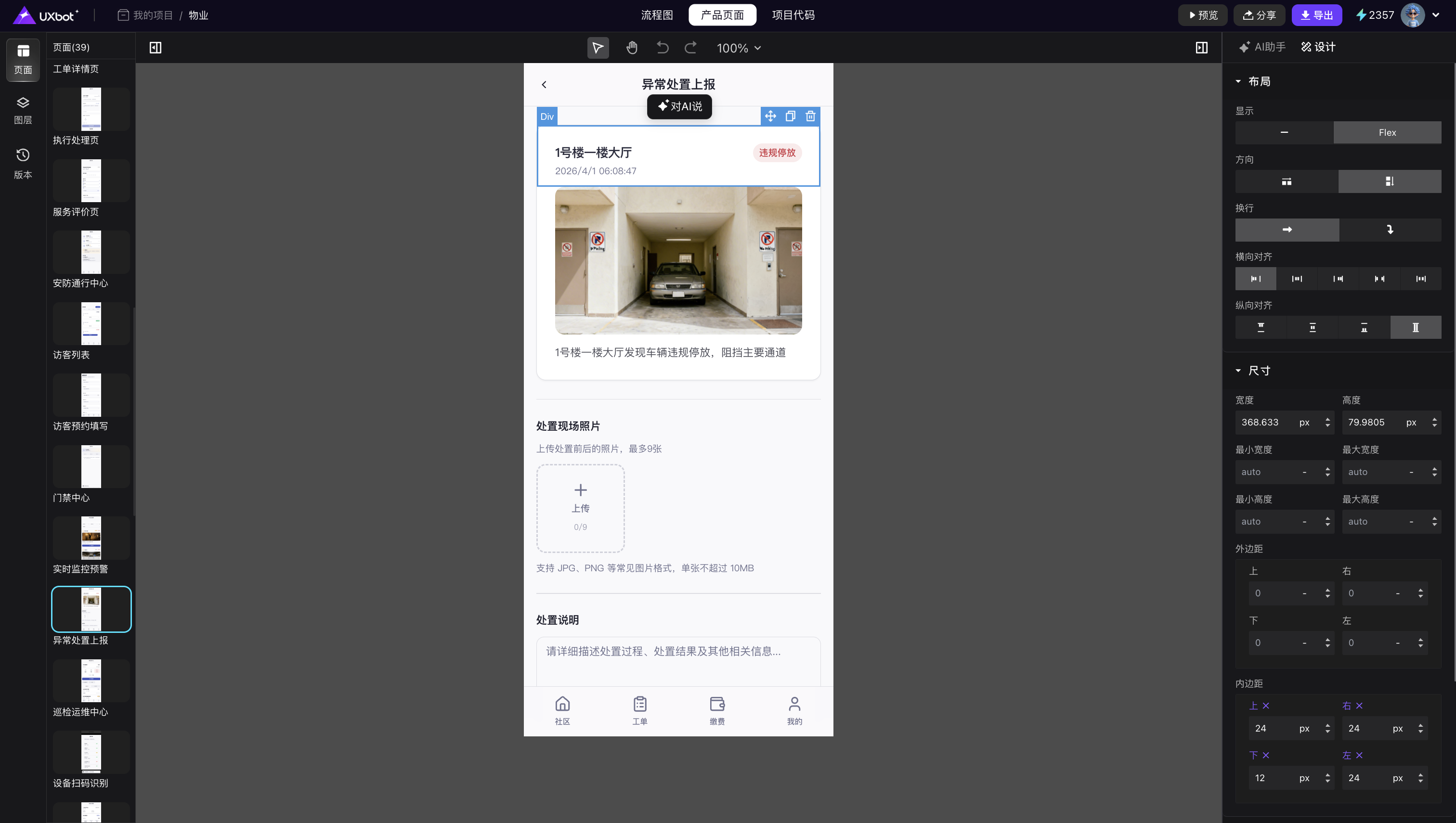Collapse the left page list panel
The image size is (1456, 823).
click(x=156, y=48)
